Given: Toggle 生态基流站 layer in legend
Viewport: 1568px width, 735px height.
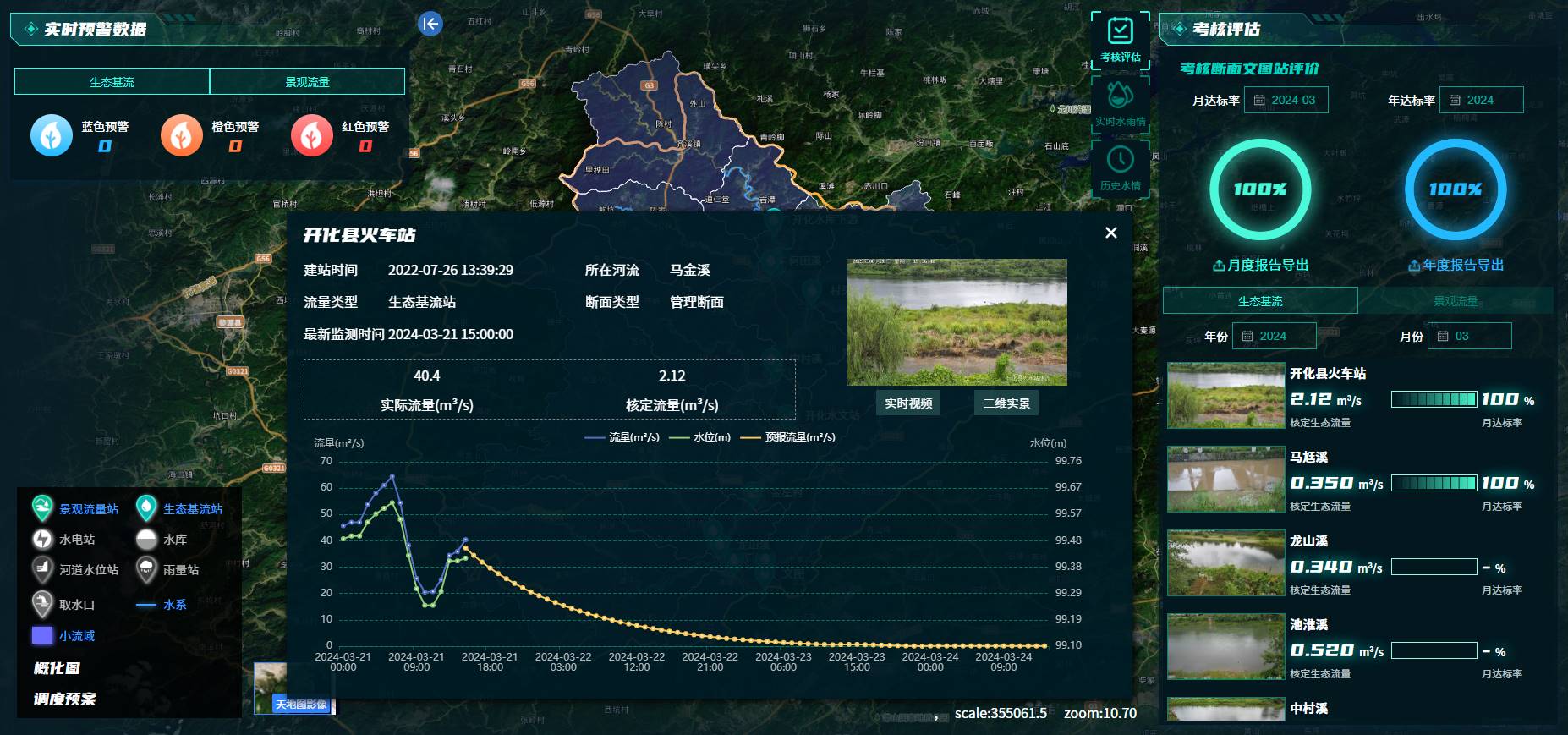Looking at the screenshot, I should (x=180, y=508).
